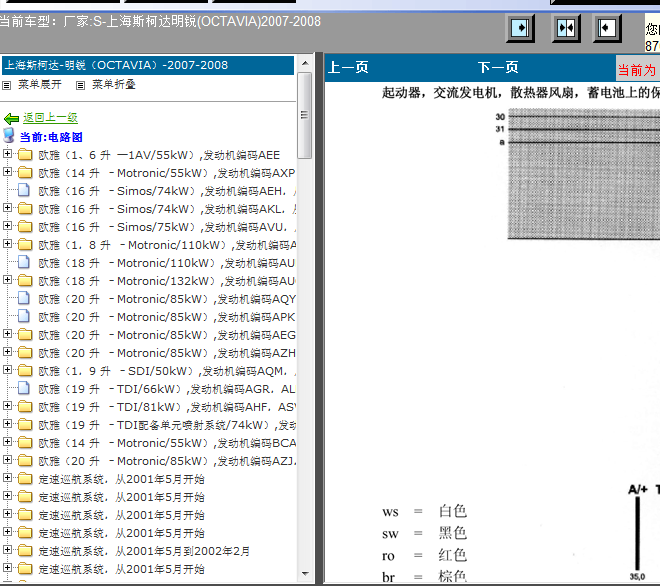Viewport: 660px width, 586px height.
Task: Click the red 当前为 label
Action: tap(637, 70)
